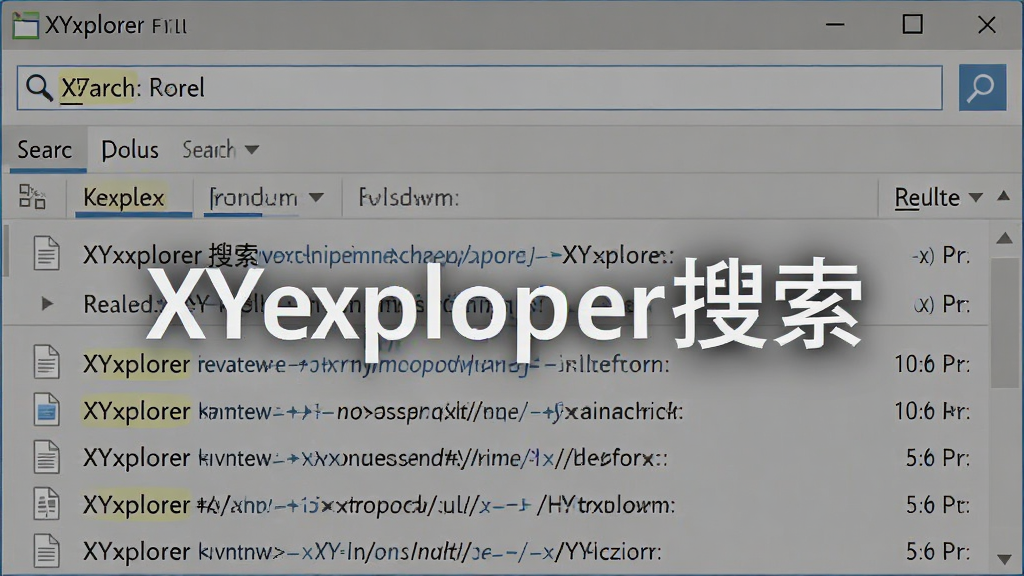Click the tree view layout icon
Viewport: 1024px width, 576px height.
tap(32, 197)
